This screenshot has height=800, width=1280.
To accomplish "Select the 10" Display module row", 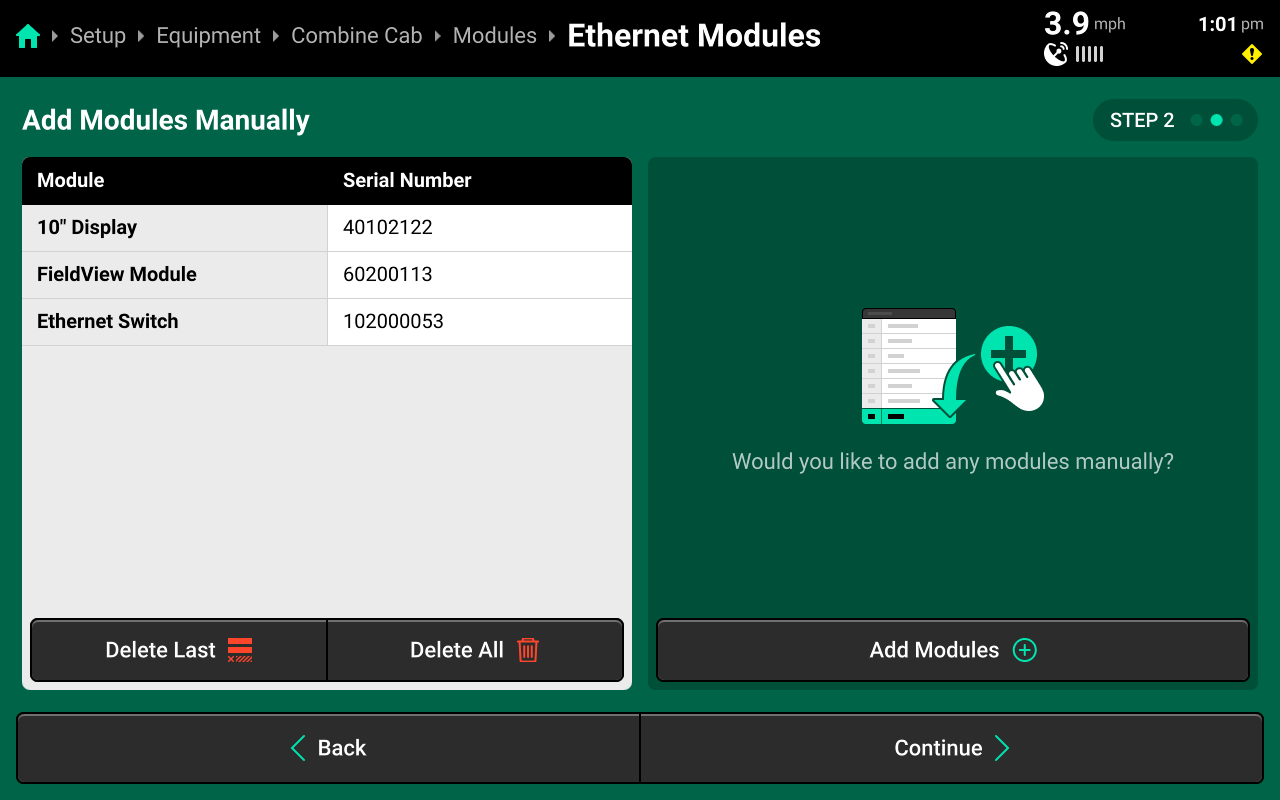I will pyautogui.click(x=175, y=228).
